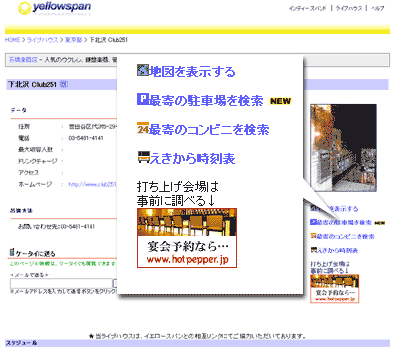
Task: Open 最寄の駐車場を検索 link
Action: coord(206,100)
